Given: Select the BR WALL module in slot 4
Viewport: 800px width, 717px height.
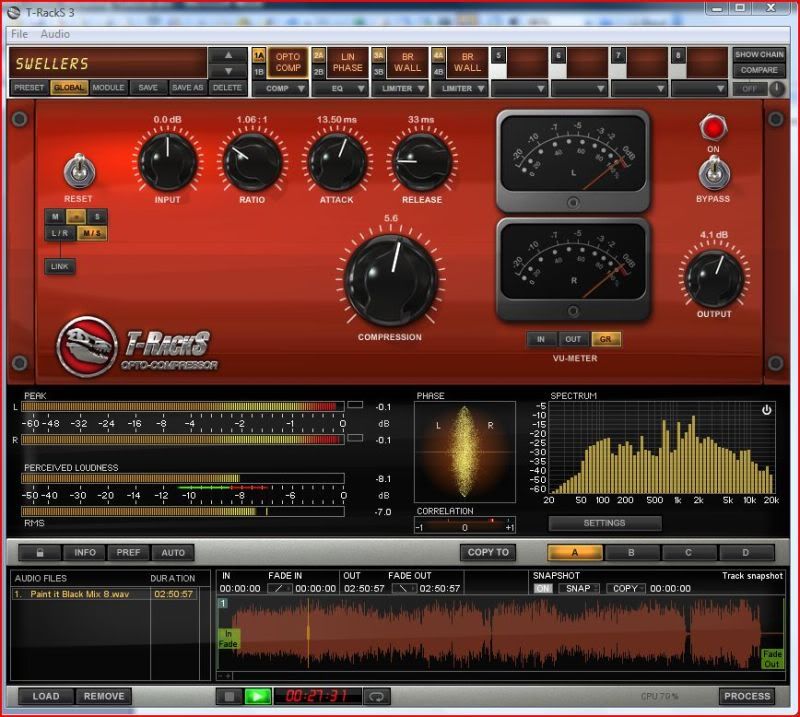Looking at the screenshot, I should (x=467, y=62).
